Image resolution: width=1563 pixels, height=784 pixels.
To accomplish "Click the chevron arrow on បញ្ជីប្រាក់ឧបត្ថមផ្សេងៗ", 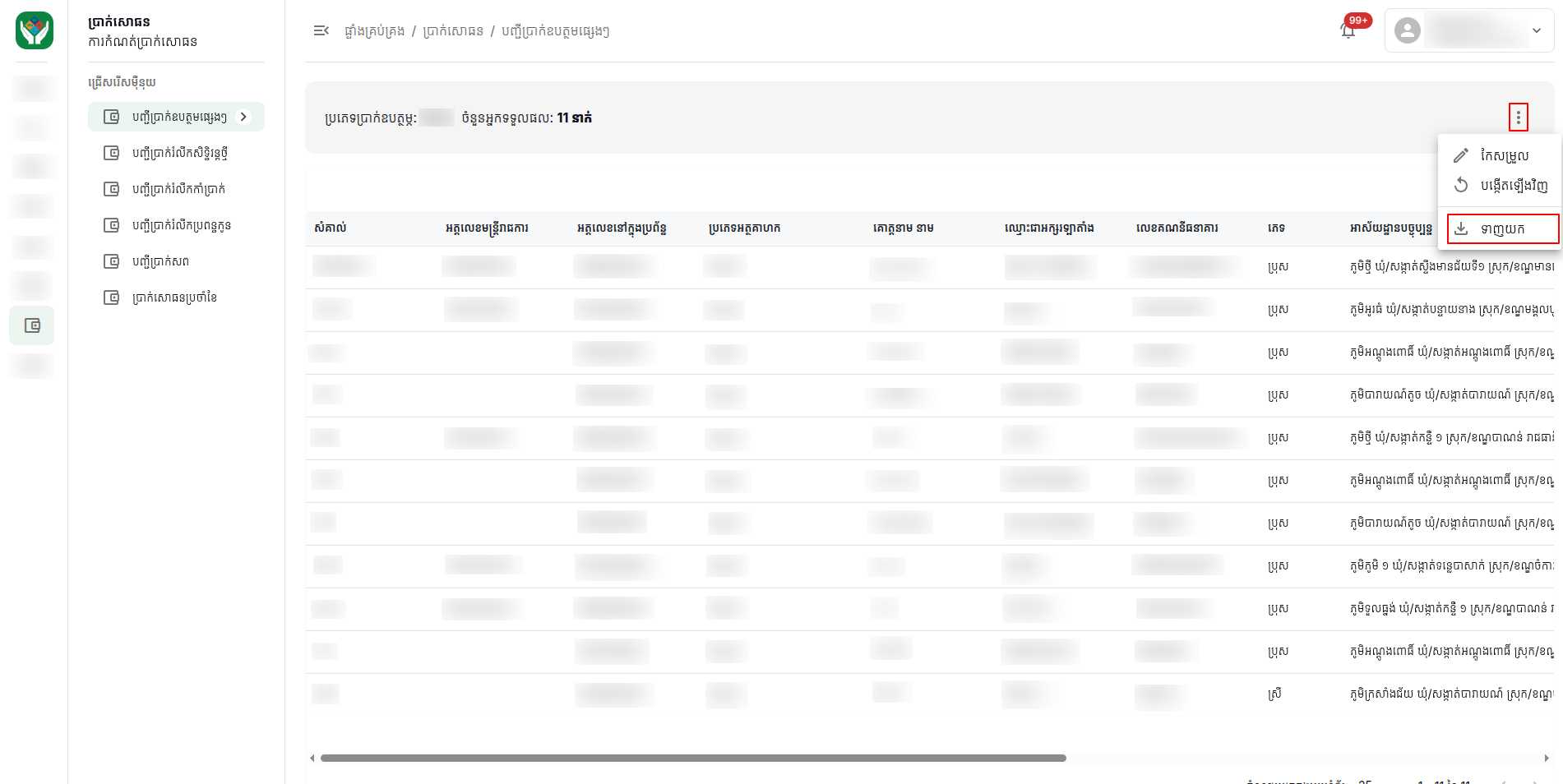I will click(243, 117).
